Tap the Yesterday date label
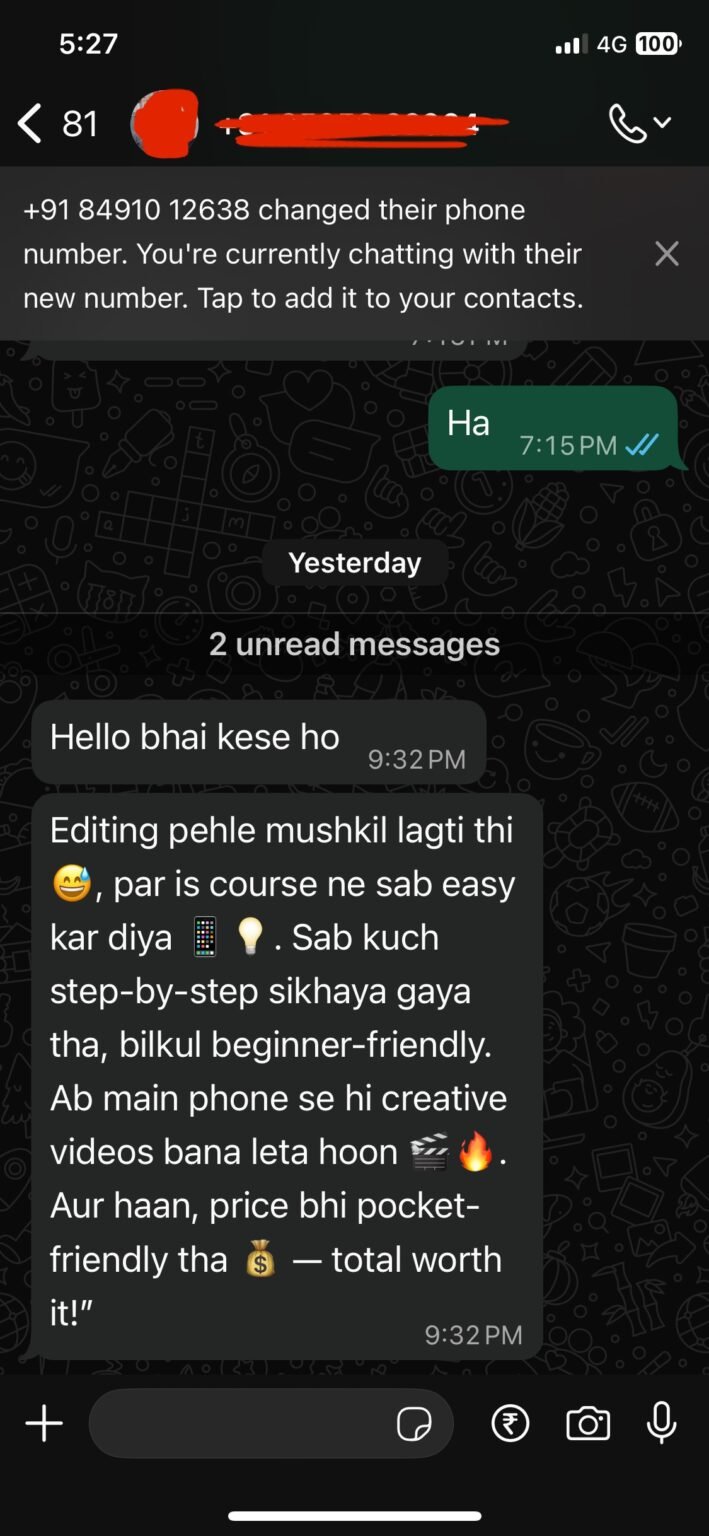Screen dimensions: 709x1536 [x=355, y=562]
